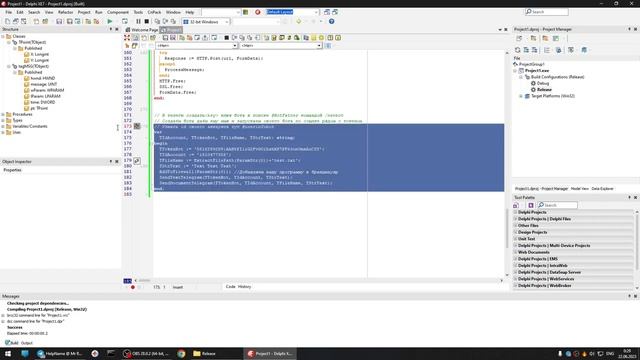This screenshot has height=360, width=640.
Task: Open the Default Layout dropdown
Action: (316, 12)
